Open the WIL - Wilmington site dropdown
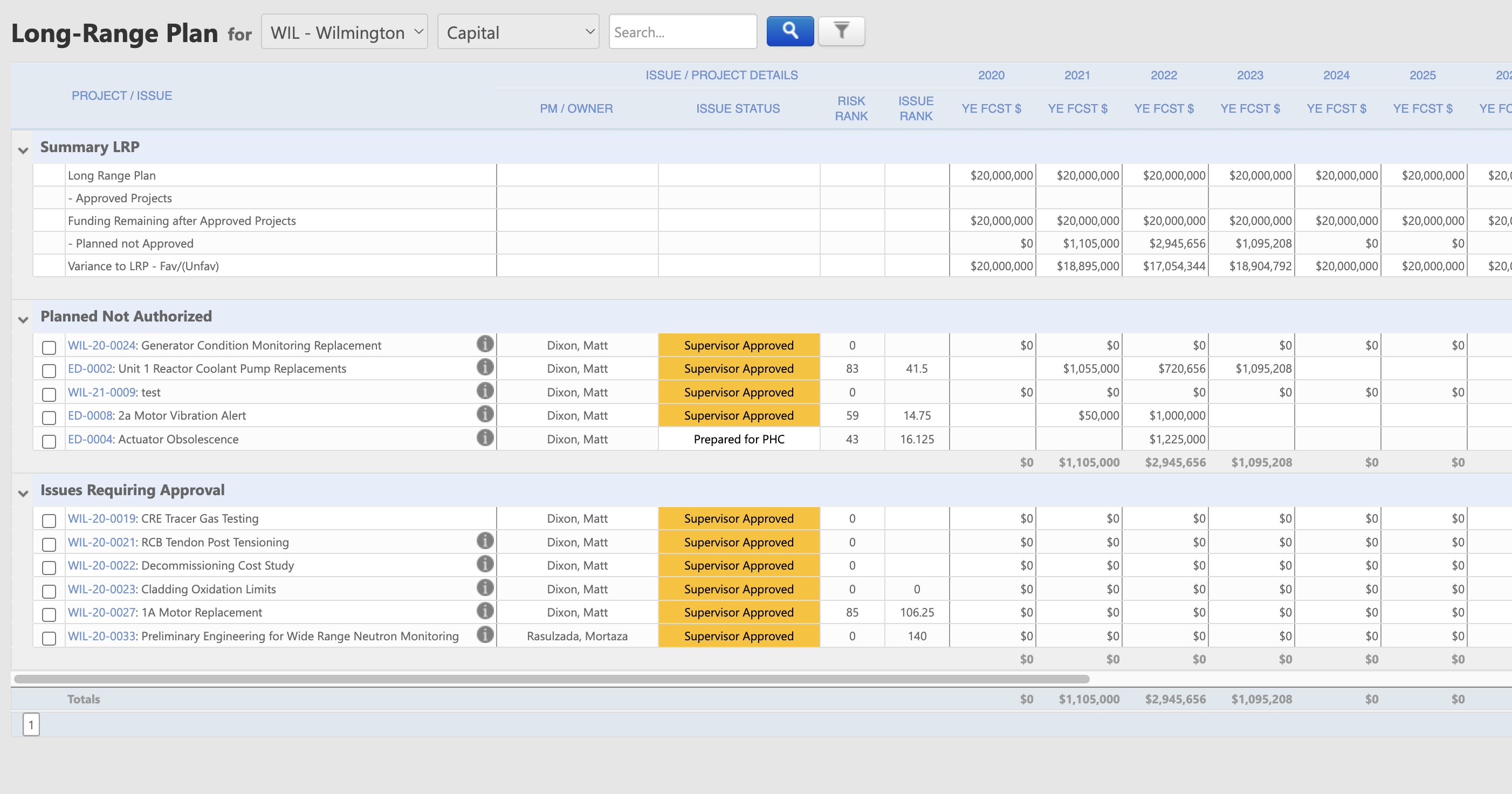This screenshot has width=1512, height=794. (x=345, y=32)
